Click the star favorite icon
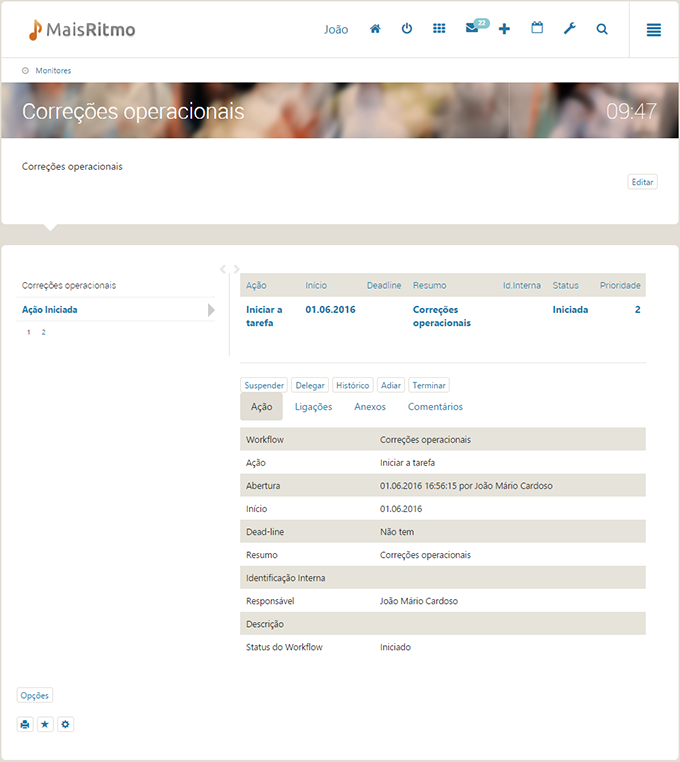The image size is (680, 762). coord(45,725)
